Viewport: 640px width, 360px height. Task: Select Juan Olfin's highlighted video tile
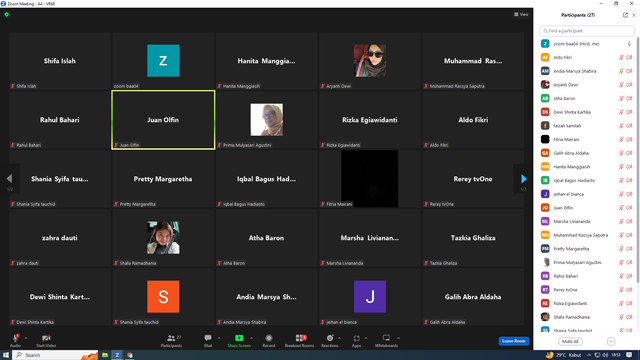tap(163, 120)
